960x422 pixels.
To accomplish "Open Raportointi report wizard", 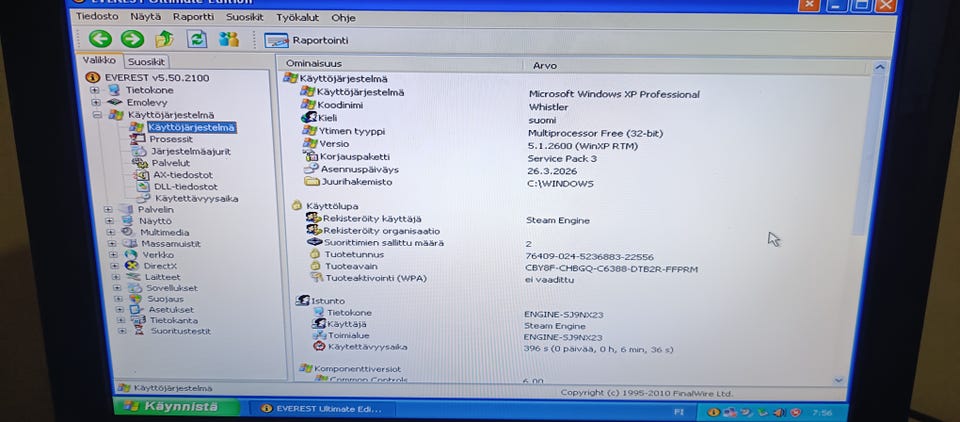I will [x=306, y=40].
